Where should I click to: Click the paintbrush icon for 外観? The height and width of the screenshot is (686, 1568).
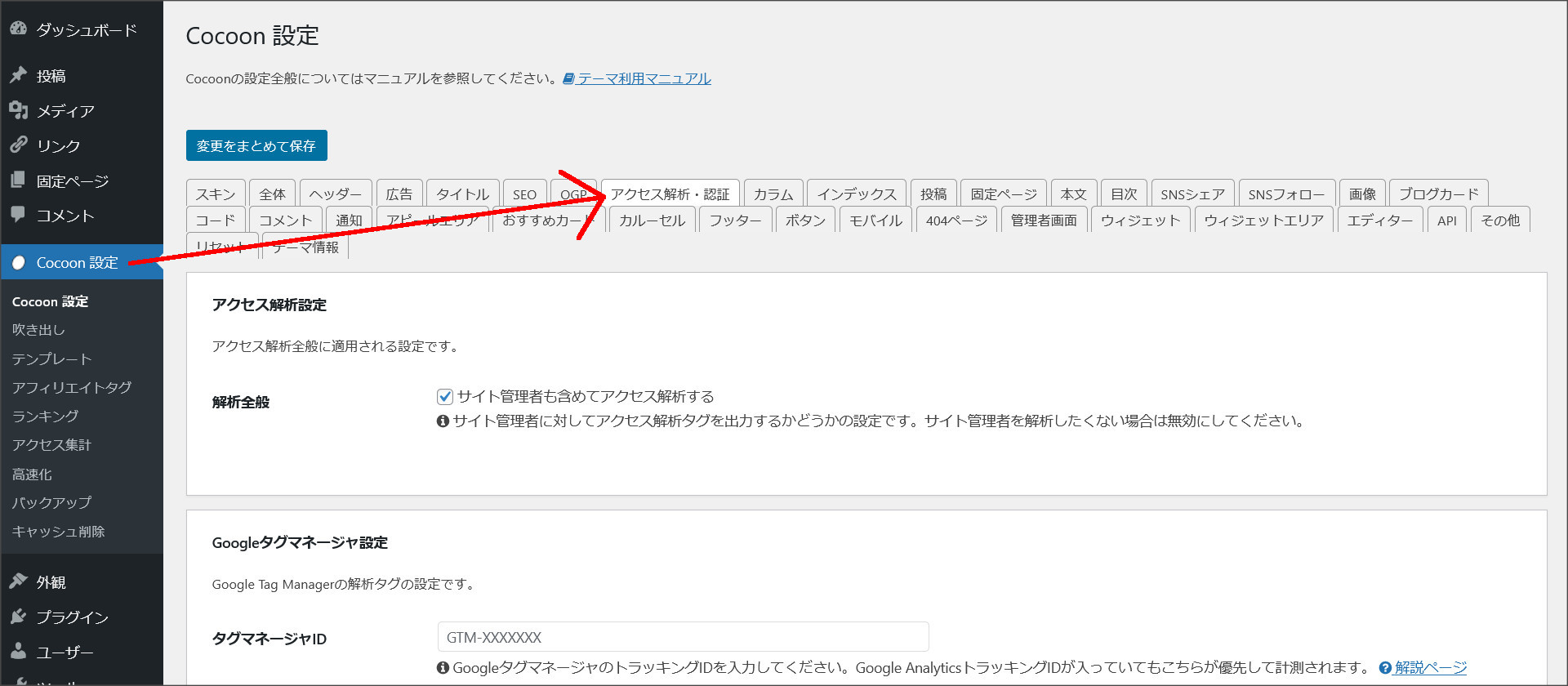[x=18, y=581]
